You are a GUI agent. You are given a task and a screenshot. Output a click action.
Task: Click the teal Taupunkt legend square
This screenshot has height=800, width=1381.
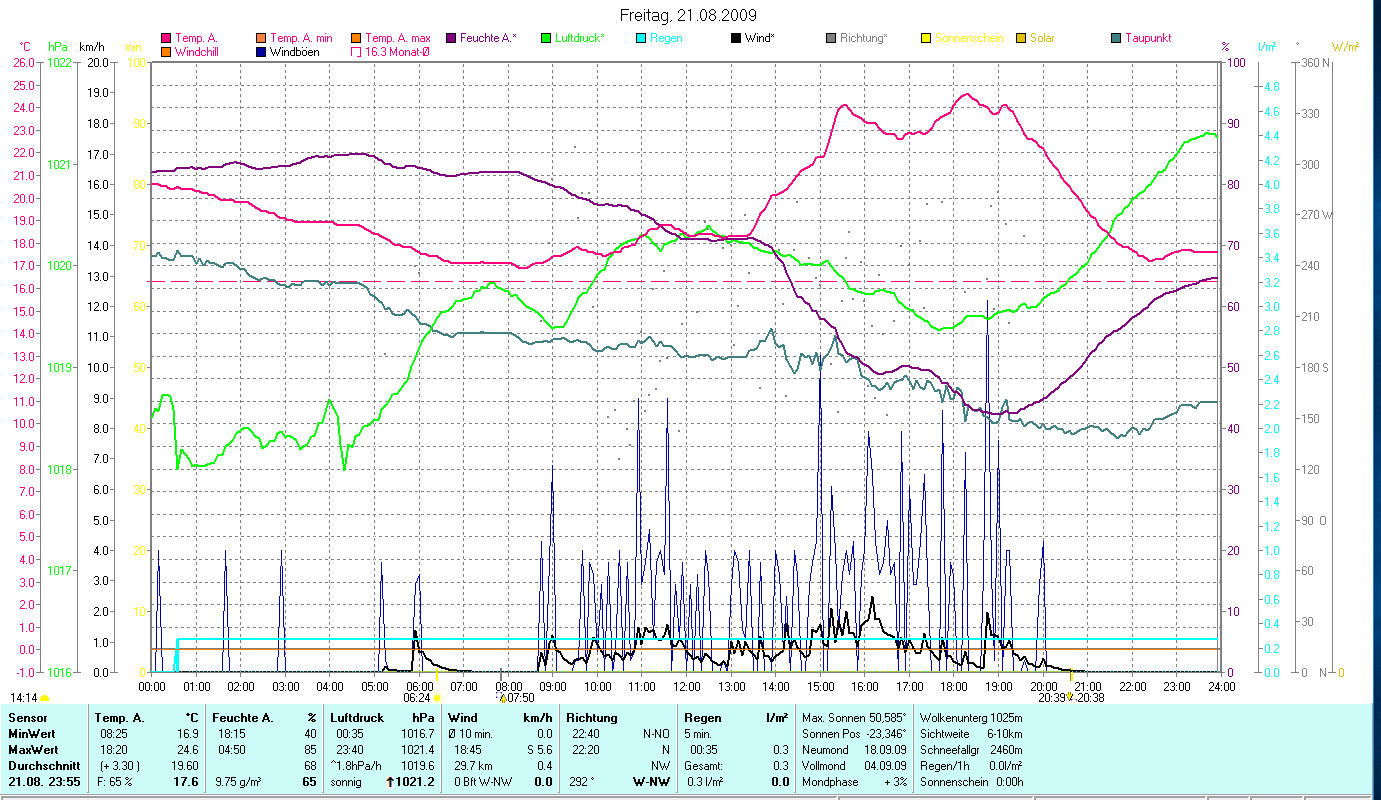coord(1116,38)
